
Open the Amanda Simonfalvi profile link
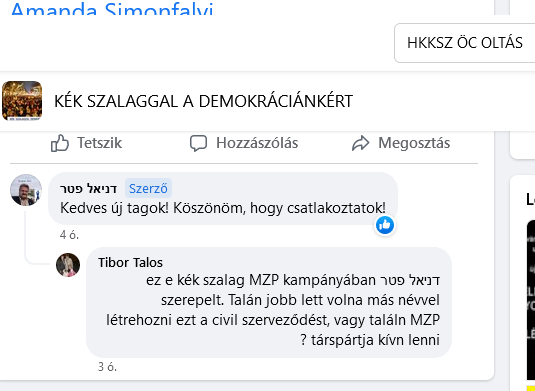point(112,8)
